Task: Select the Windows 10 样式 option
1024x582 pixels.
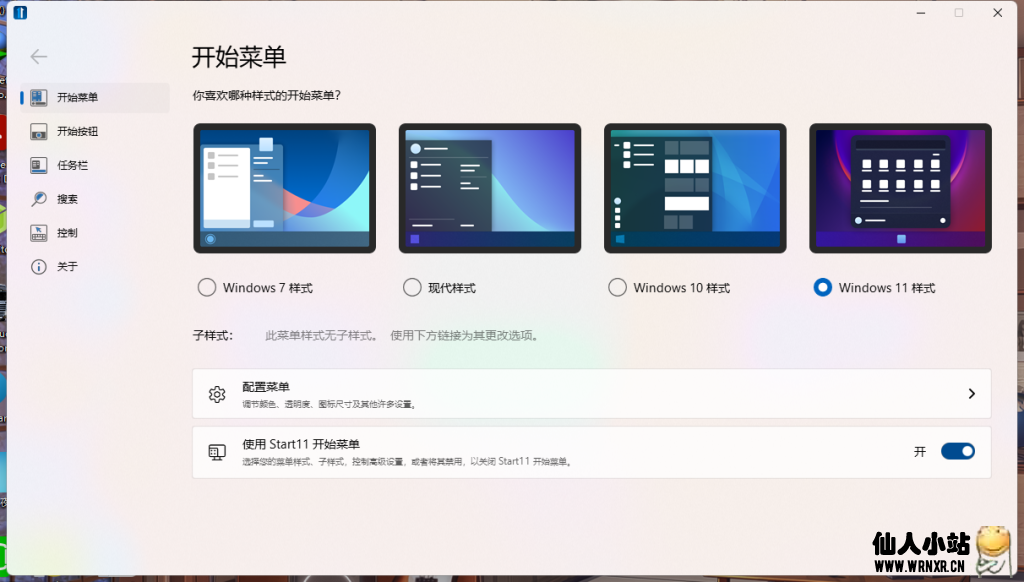Action: coord(617,287)
